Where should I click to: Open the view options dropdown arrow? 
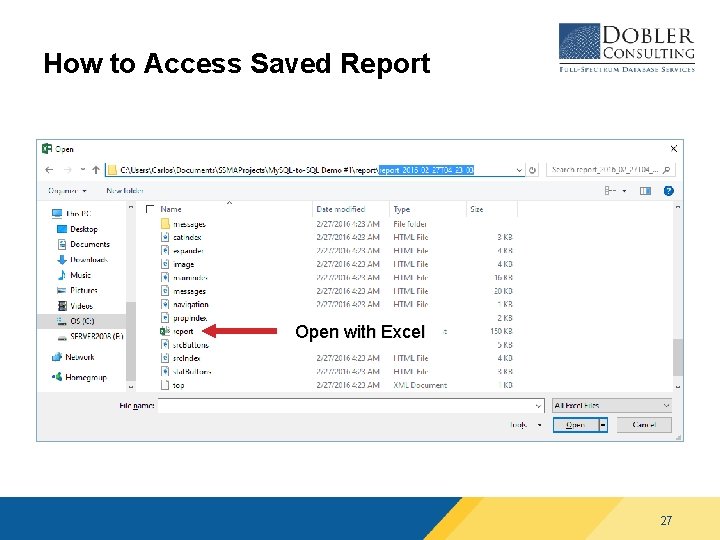point(624,191)
